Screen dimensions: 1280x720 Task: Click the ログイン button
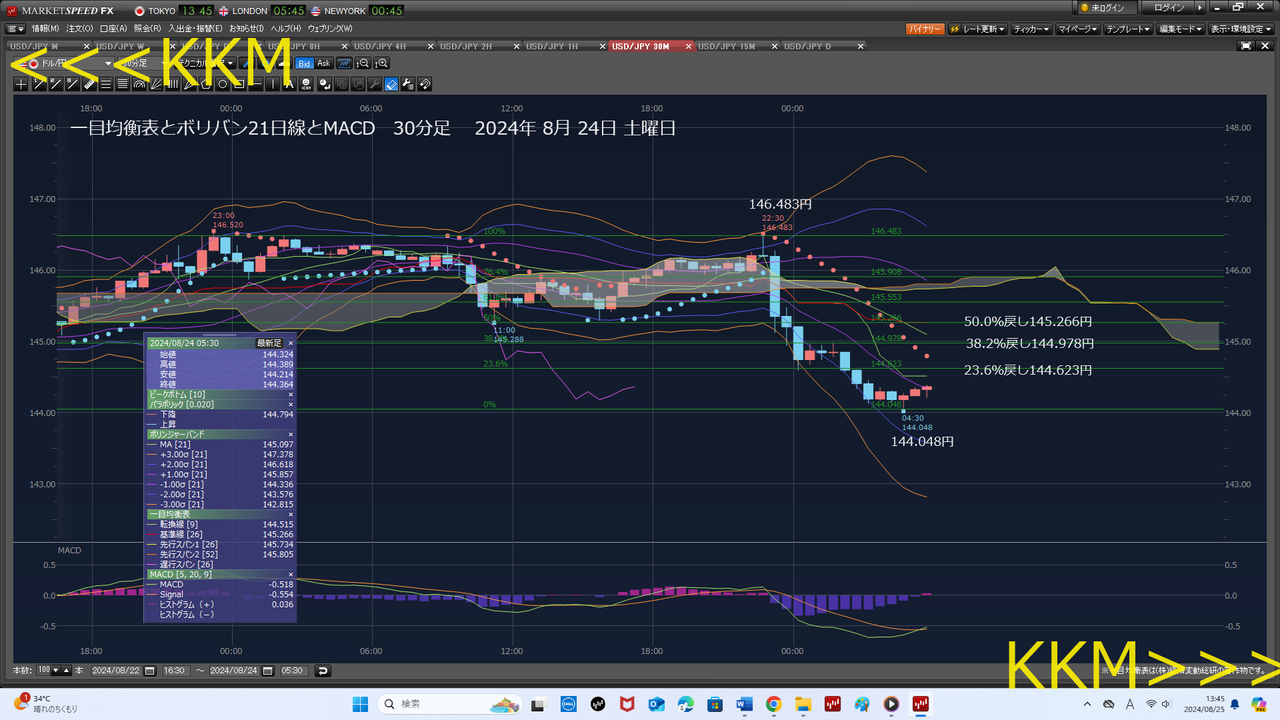tap(1169, 8)
